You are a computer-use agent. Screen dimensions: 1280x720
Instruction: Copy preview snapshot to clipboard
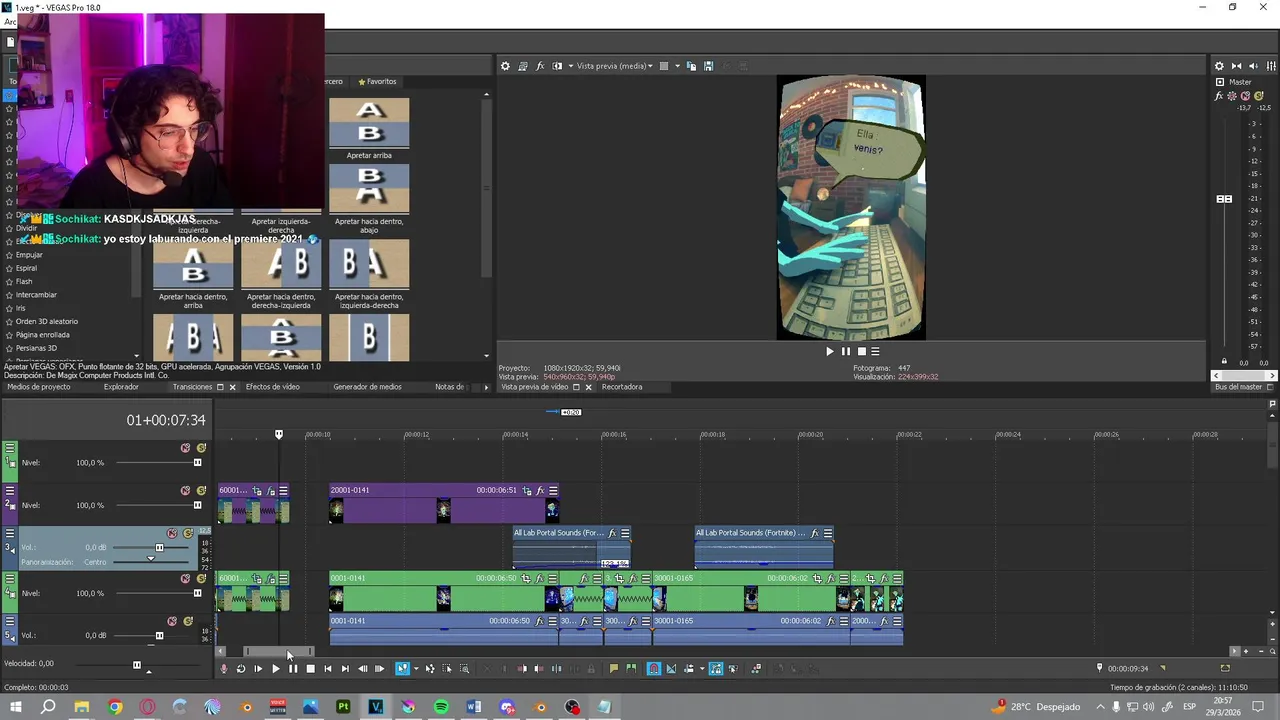click(x=691, y=66)
